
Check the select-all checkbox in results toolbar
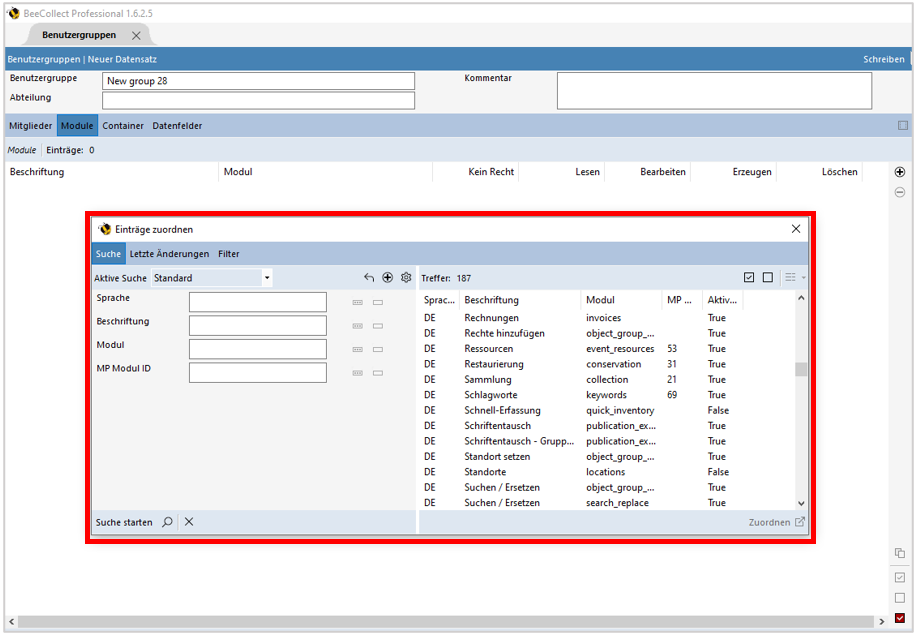(x=749, y=278)
